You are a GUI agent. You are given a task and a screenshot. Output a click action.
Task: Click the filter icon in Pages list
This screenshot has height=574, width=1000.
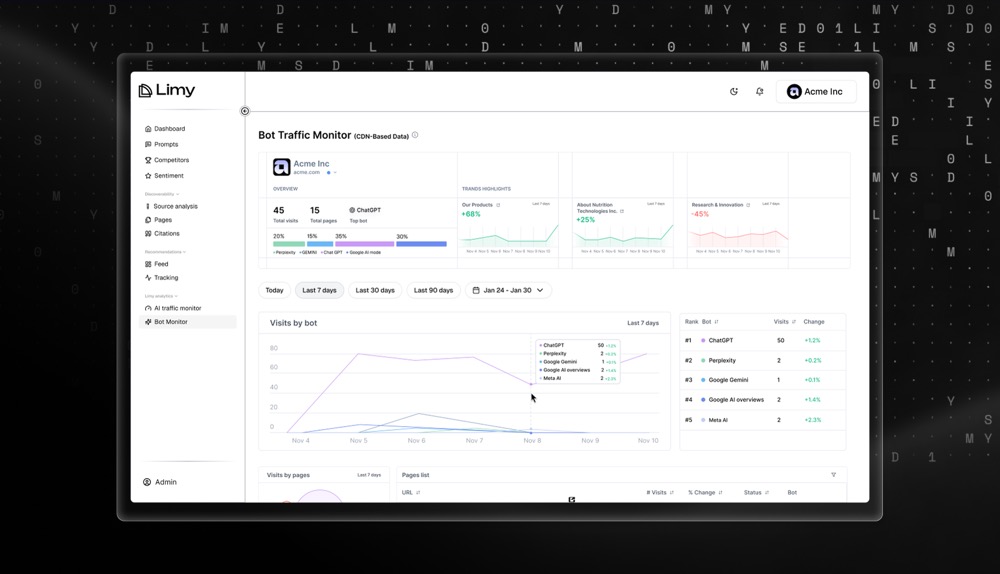point(833,475)
